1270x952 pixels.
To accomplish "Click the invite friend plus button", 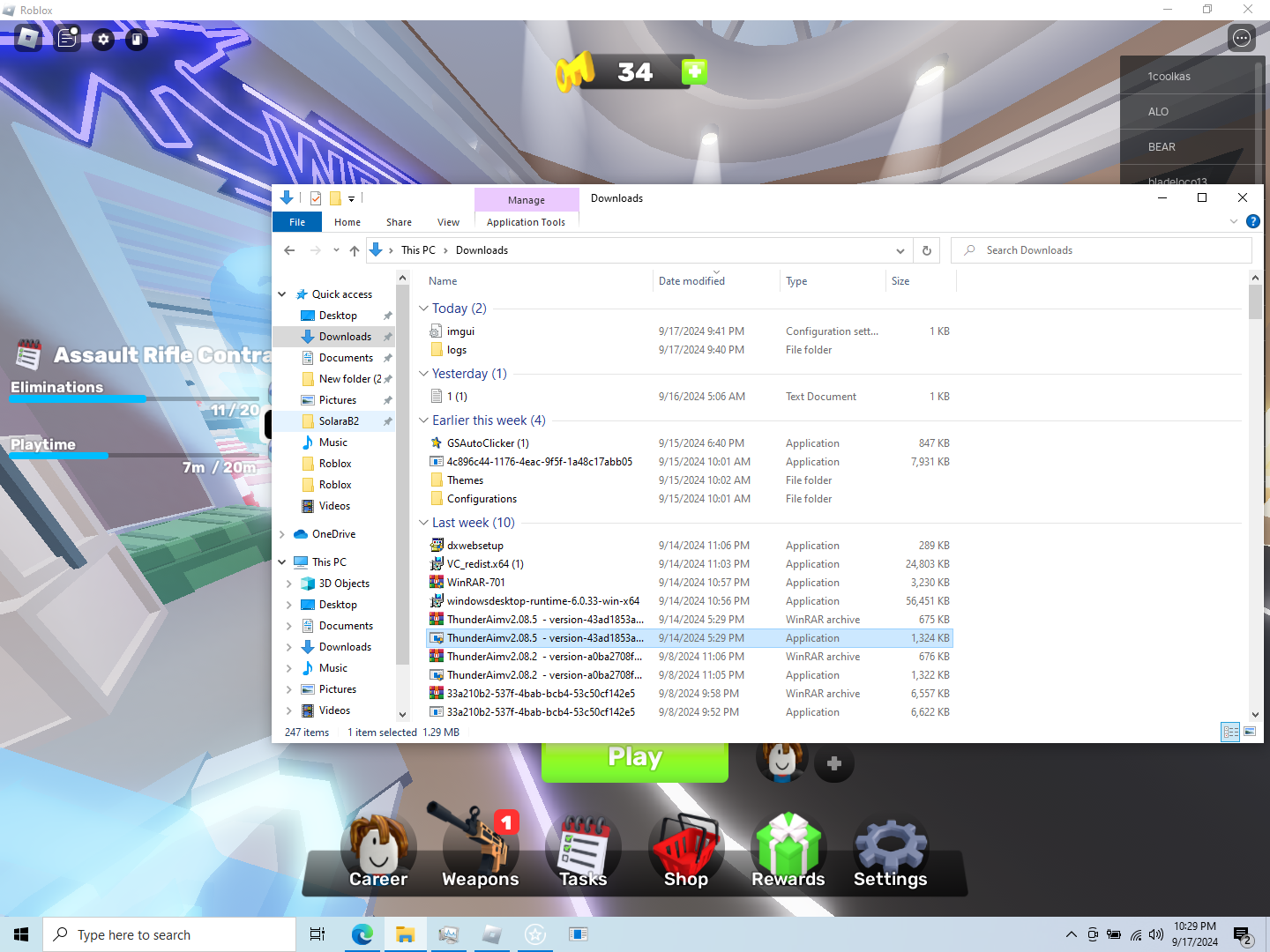I will (x=834, y=763).
